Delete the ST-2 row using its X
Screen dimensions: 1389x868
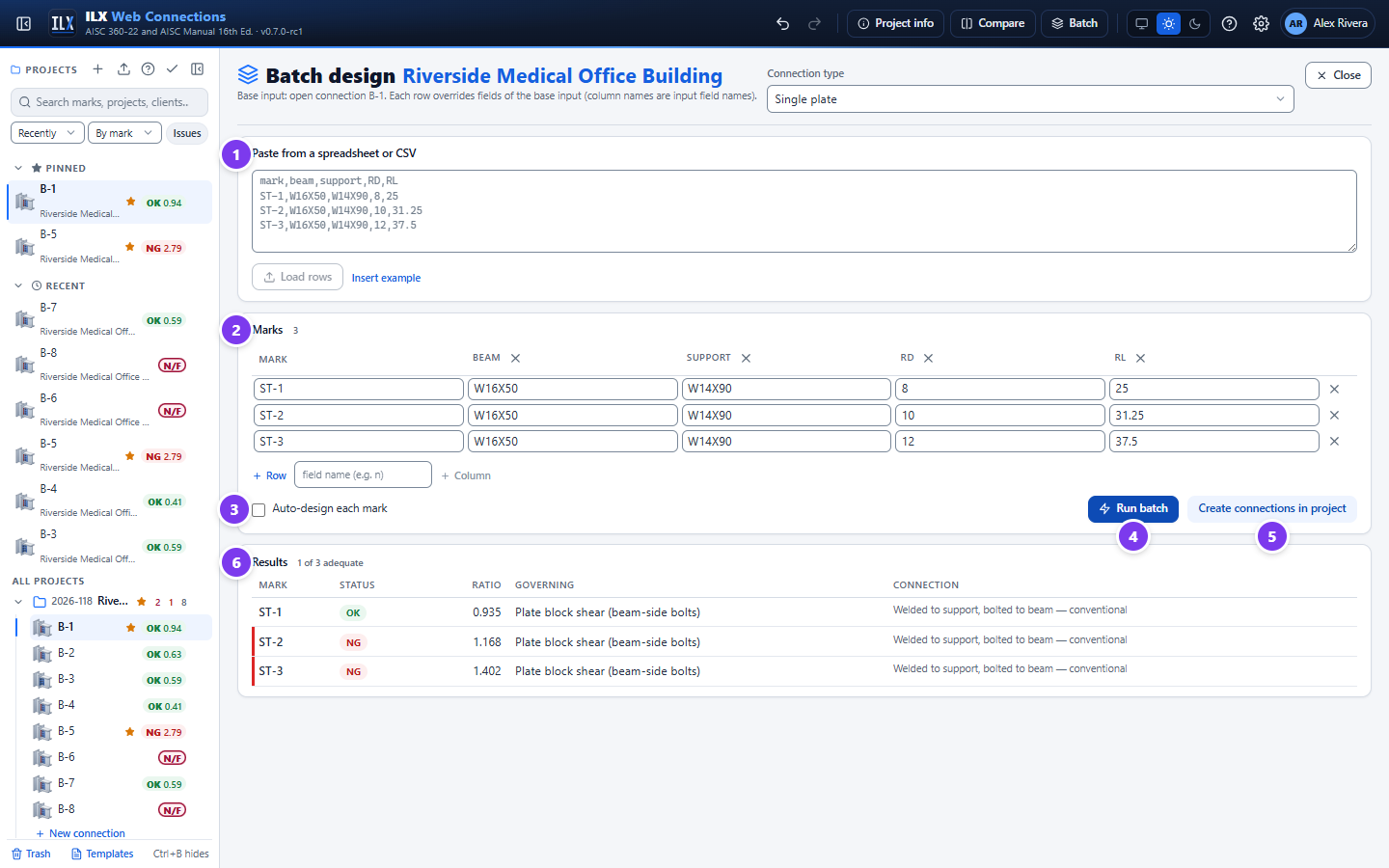click(x=1334, y=415)
